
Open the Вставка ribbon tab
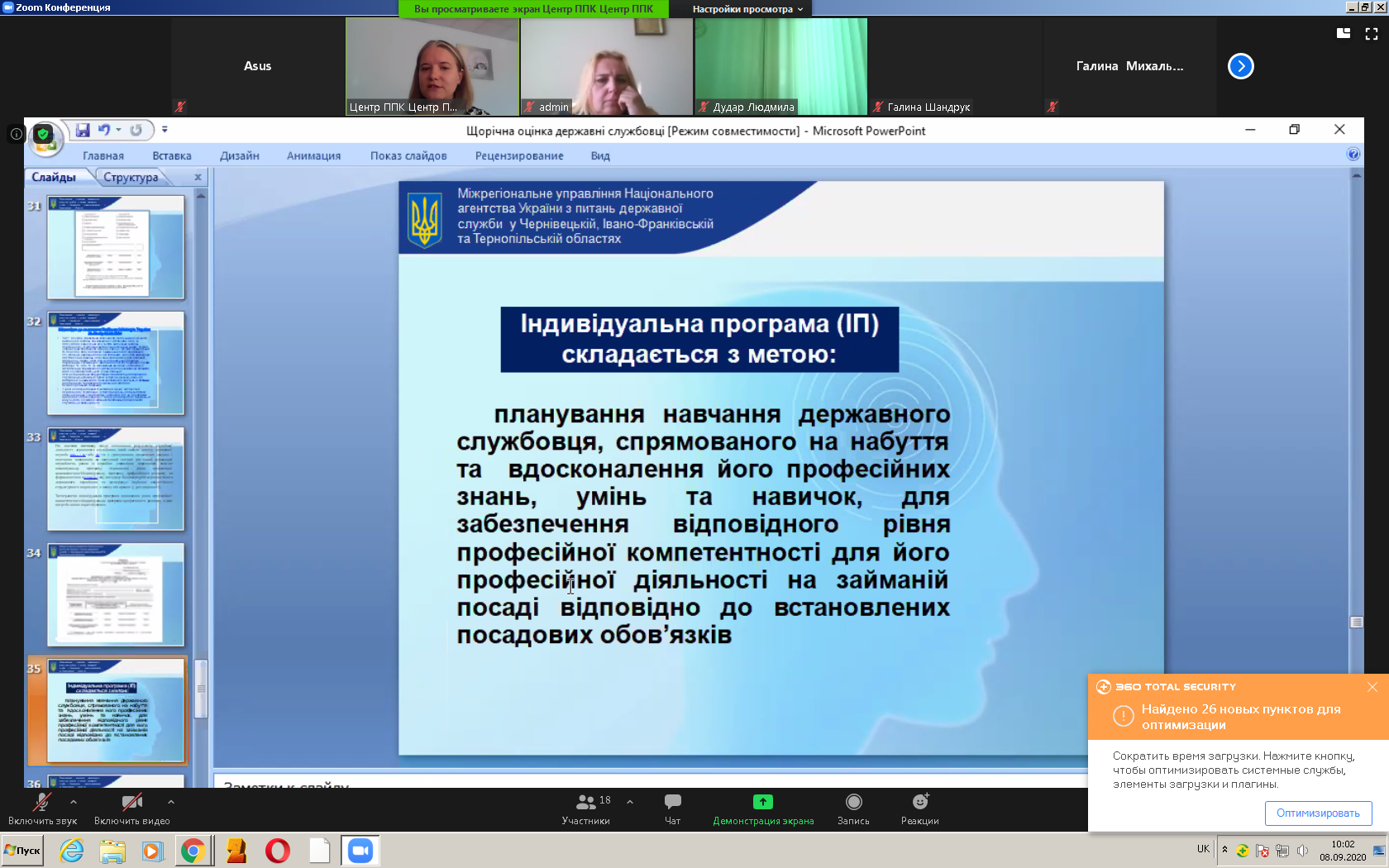tap(172, 155)
